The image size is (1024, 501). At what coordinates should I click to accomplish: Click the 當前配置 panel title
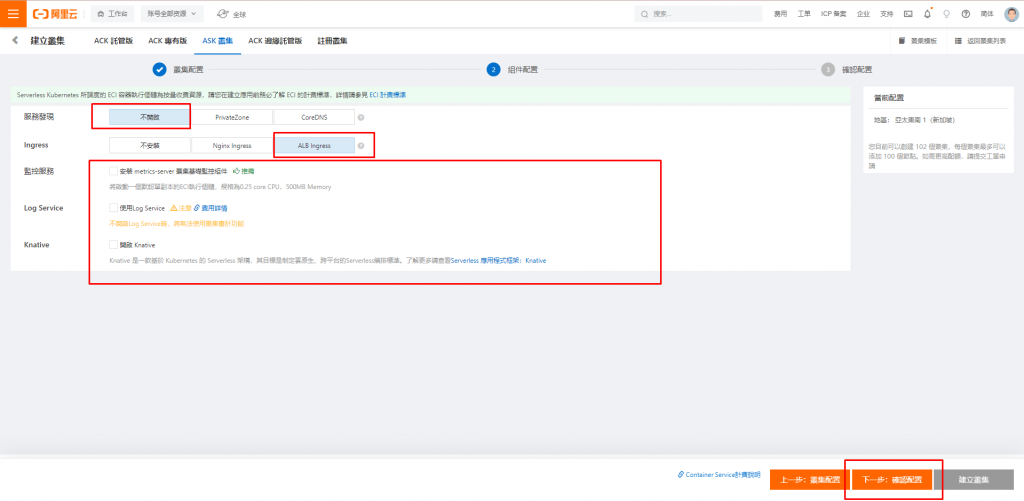(x=889, y=98)
